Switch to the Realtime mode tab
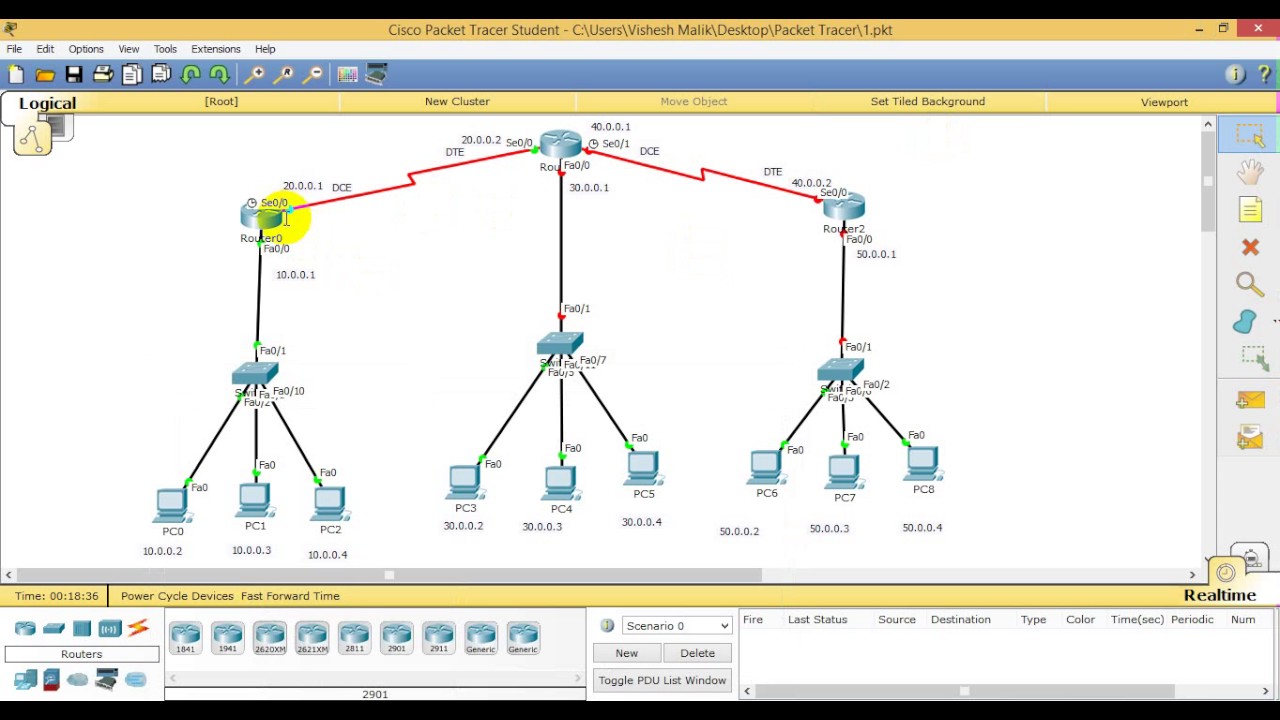The width and height of the screenshot is (1280, 720). click(x=1220, y=595)
